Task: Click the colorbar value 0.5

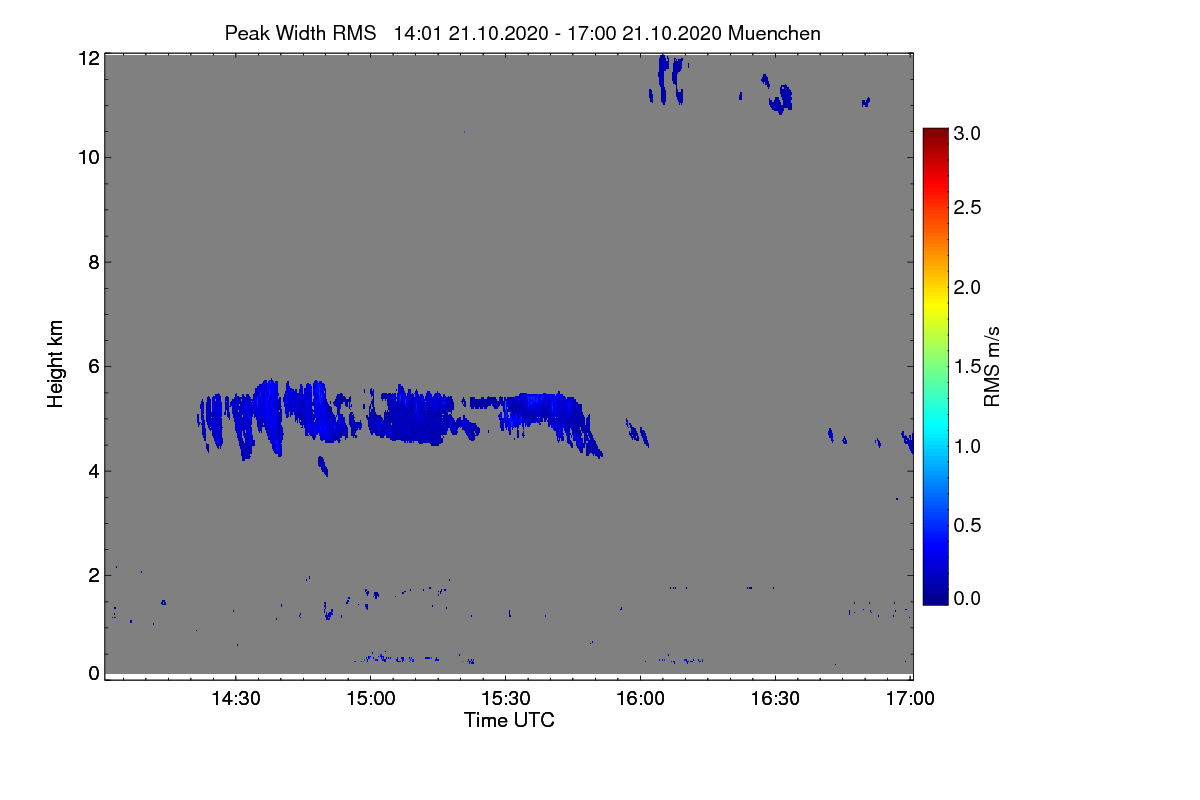Action: (966, 525)
